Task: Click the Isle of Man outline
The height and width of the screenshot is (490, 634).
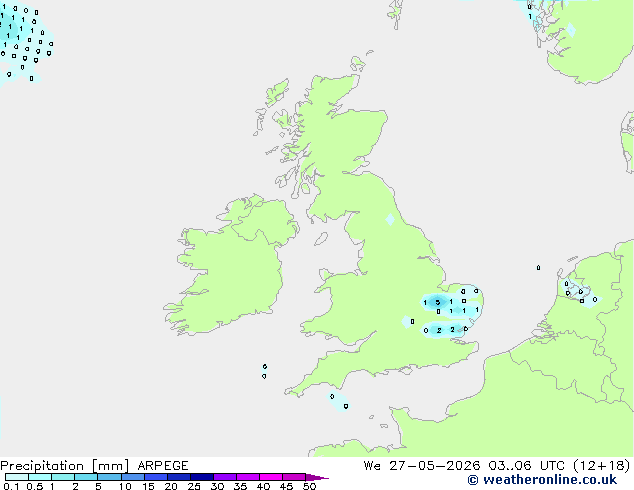Action: [x=321, y=239]
